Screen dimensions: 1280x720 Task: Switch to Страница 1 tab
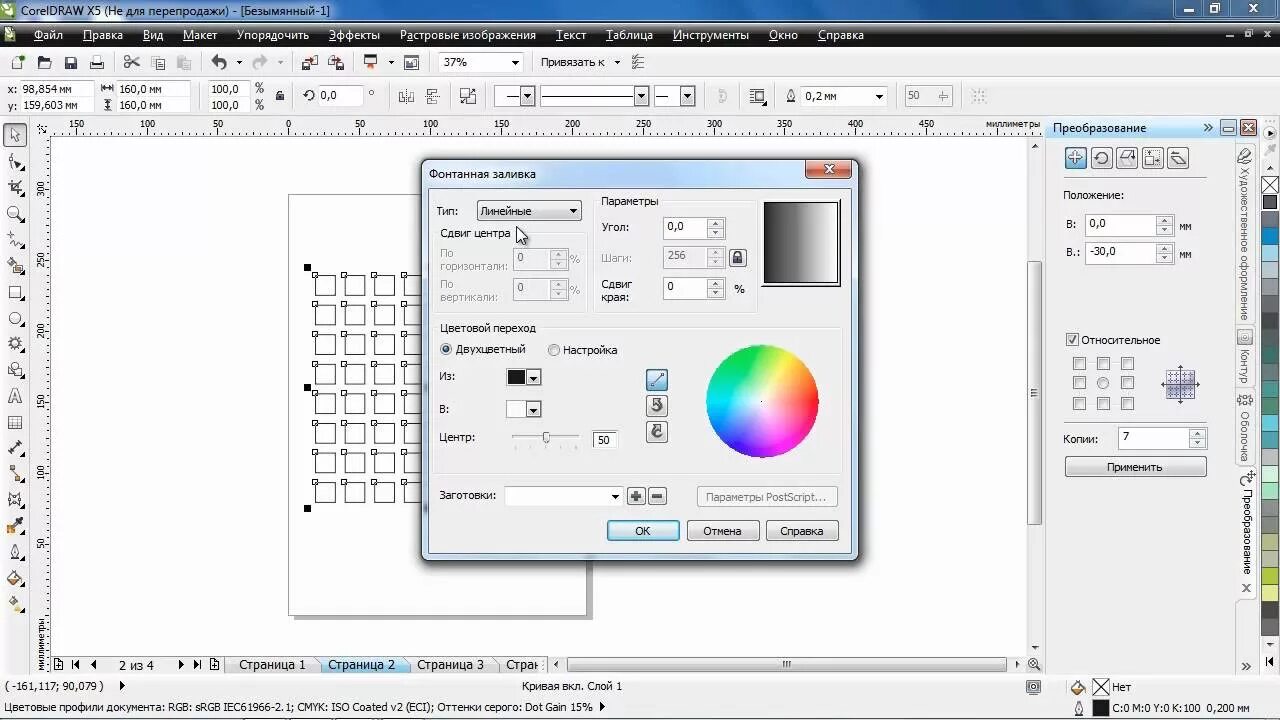(x=272, y=664)
